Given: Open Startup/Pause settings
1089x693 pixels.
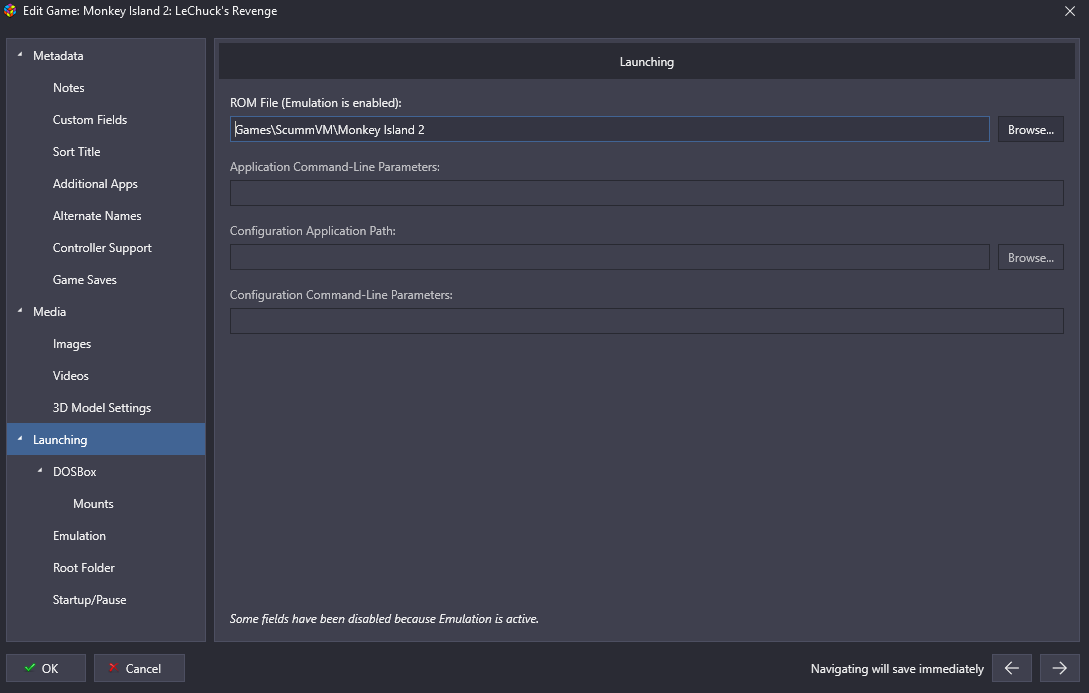Looking at the screenshot, I should (x=89, y=600).
